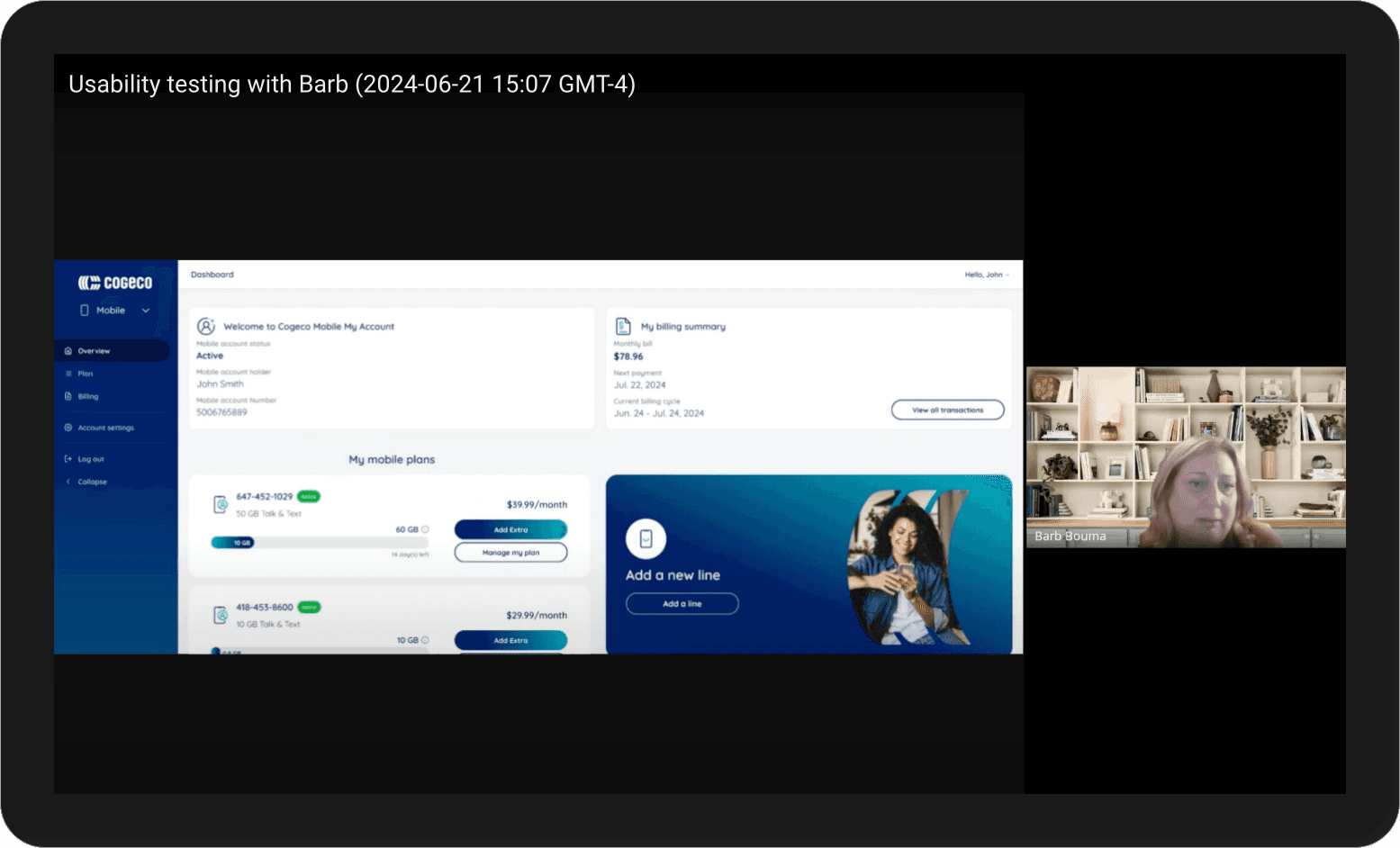Click the My billing summary heading
Screen dimensions: 1400x848
tap(683, 327)
